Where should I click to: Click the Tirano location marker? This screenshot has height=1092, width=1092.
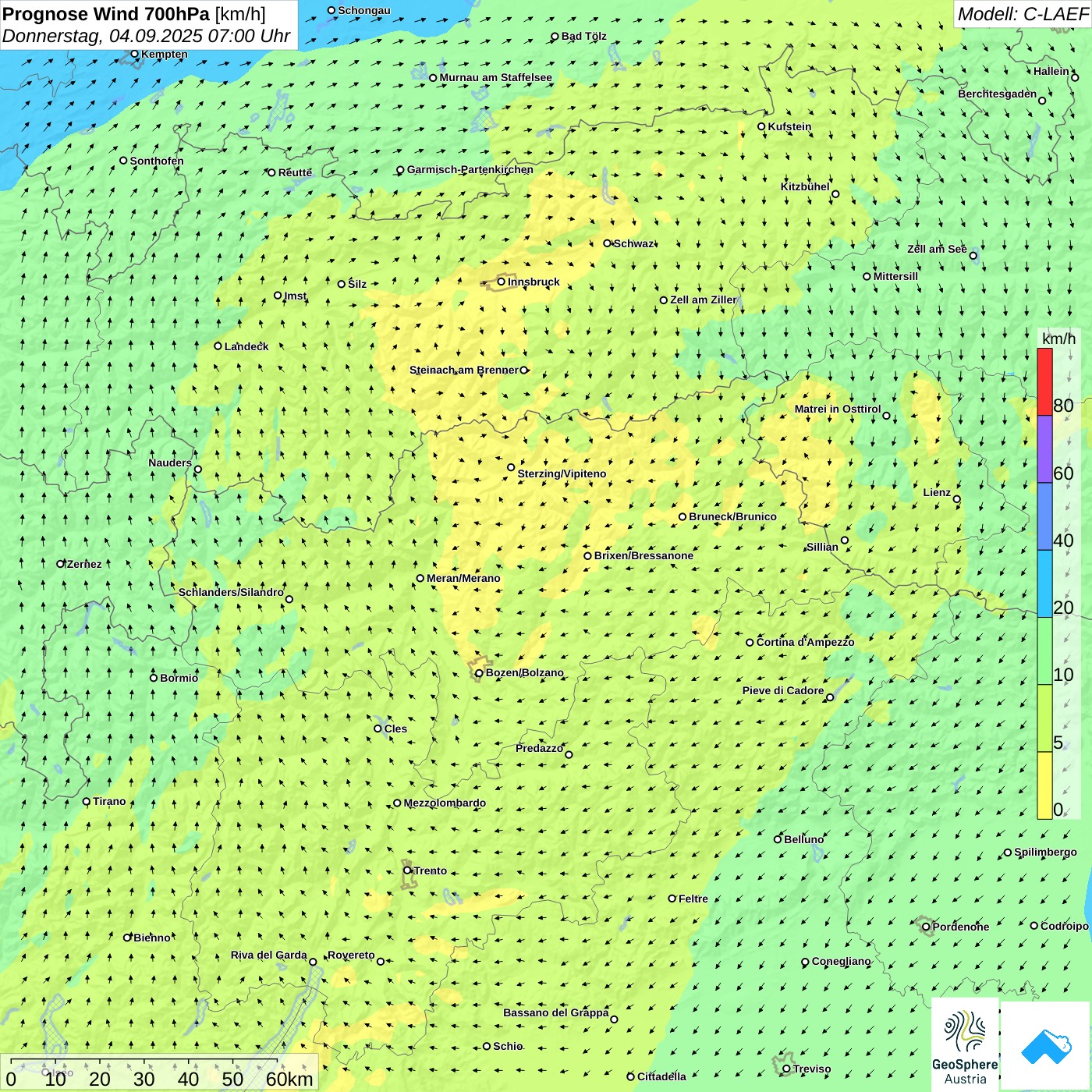(x=87, y=801)
